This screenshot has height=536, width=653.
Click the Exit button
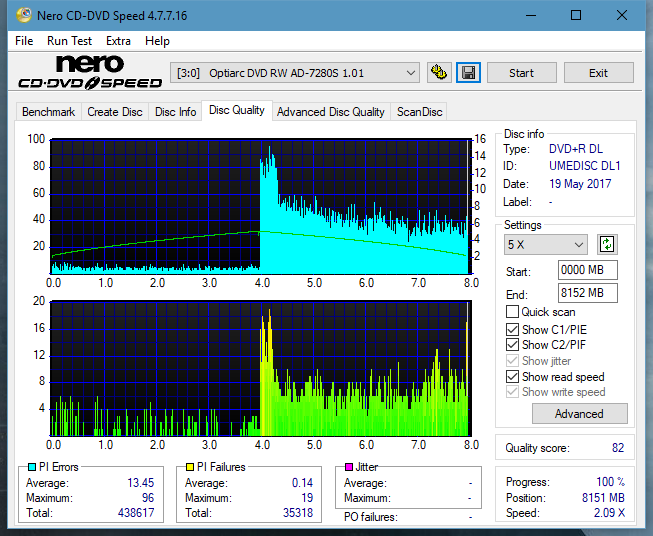pos(598,73)
